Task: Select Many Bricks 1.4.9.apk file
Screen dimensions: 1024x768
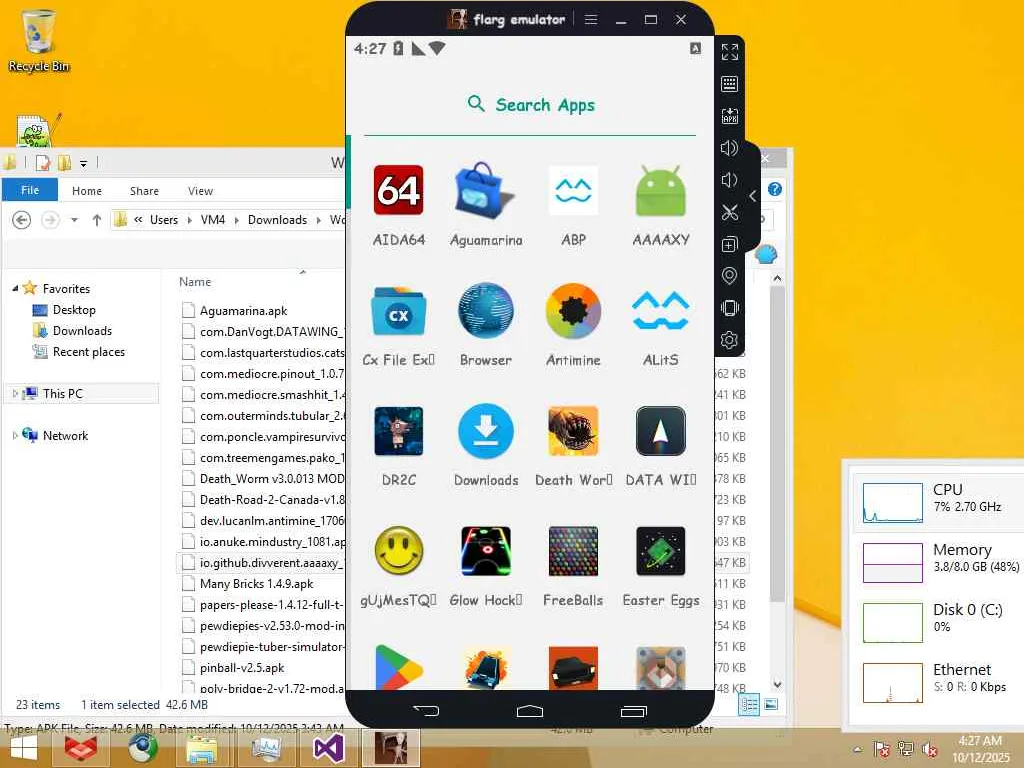Action: (257, 584)
